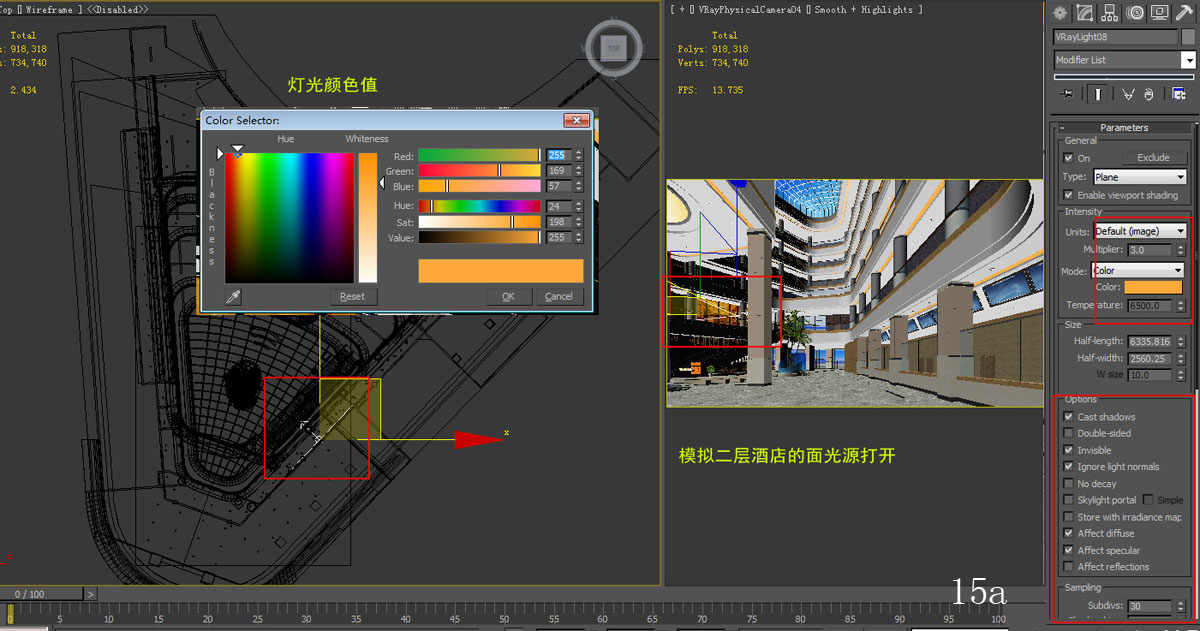Open the light Type dropdown (Plane)
Viewport: 1200px width, 631px height.
coord(1139,177)
